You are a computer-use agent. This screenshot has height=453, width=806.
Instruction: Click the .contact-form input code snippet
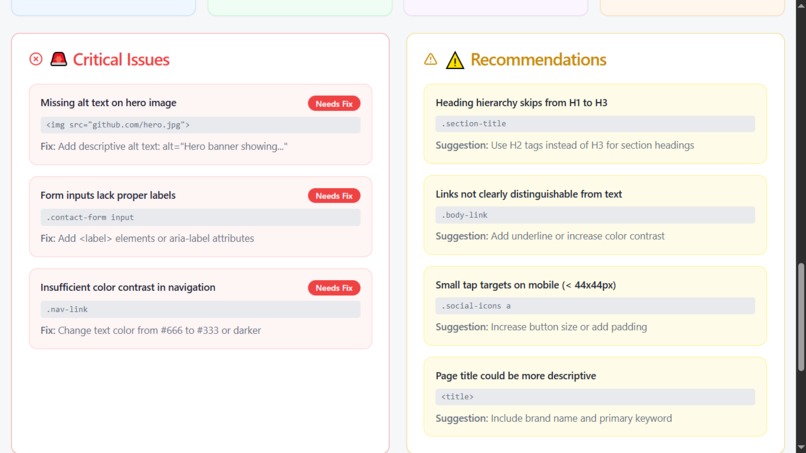pyautogui.click(x=200, y=217)
